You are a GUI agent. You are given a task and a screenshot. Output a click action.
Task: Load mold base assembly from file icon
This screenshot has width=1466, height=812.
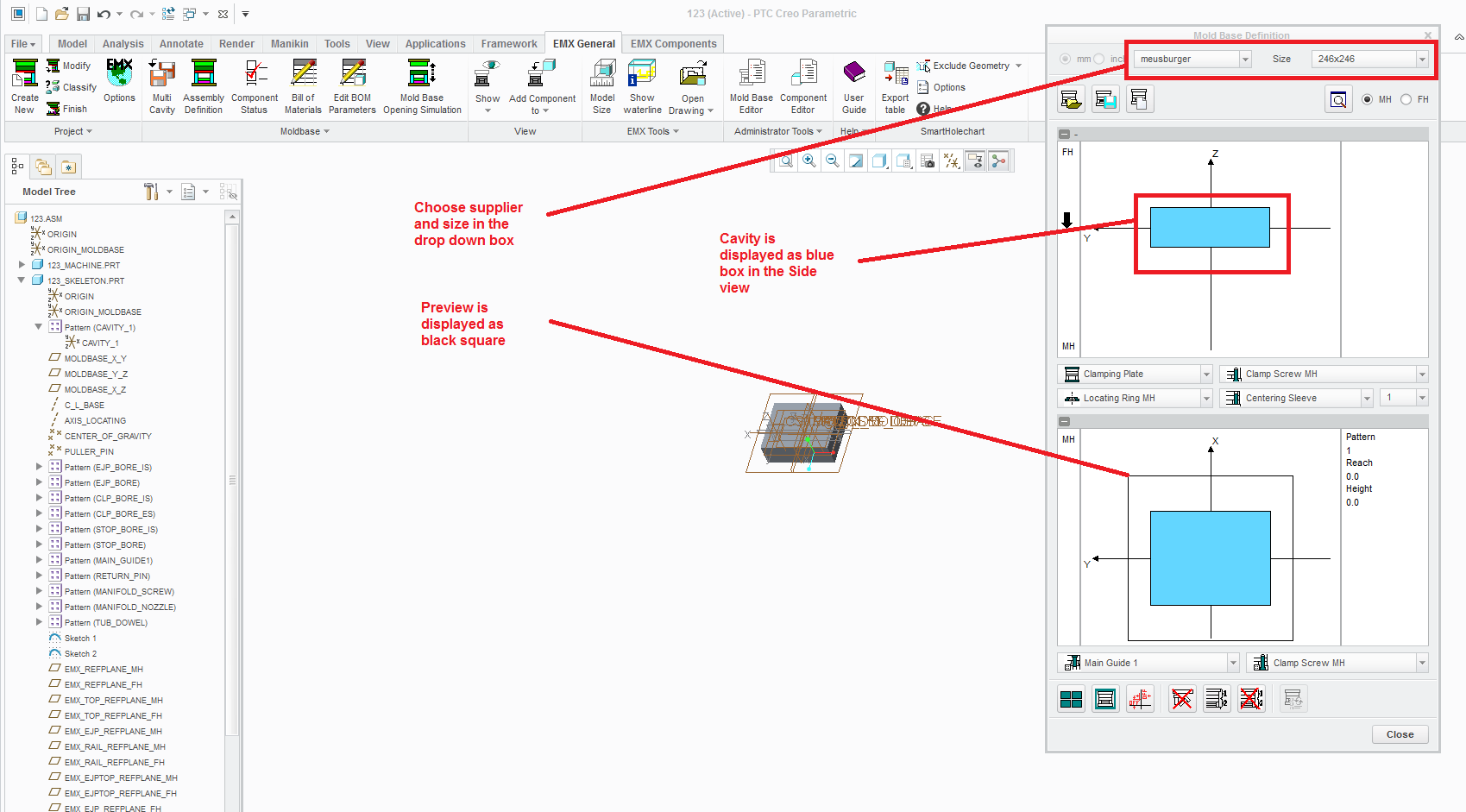[x=1072, y=99]
